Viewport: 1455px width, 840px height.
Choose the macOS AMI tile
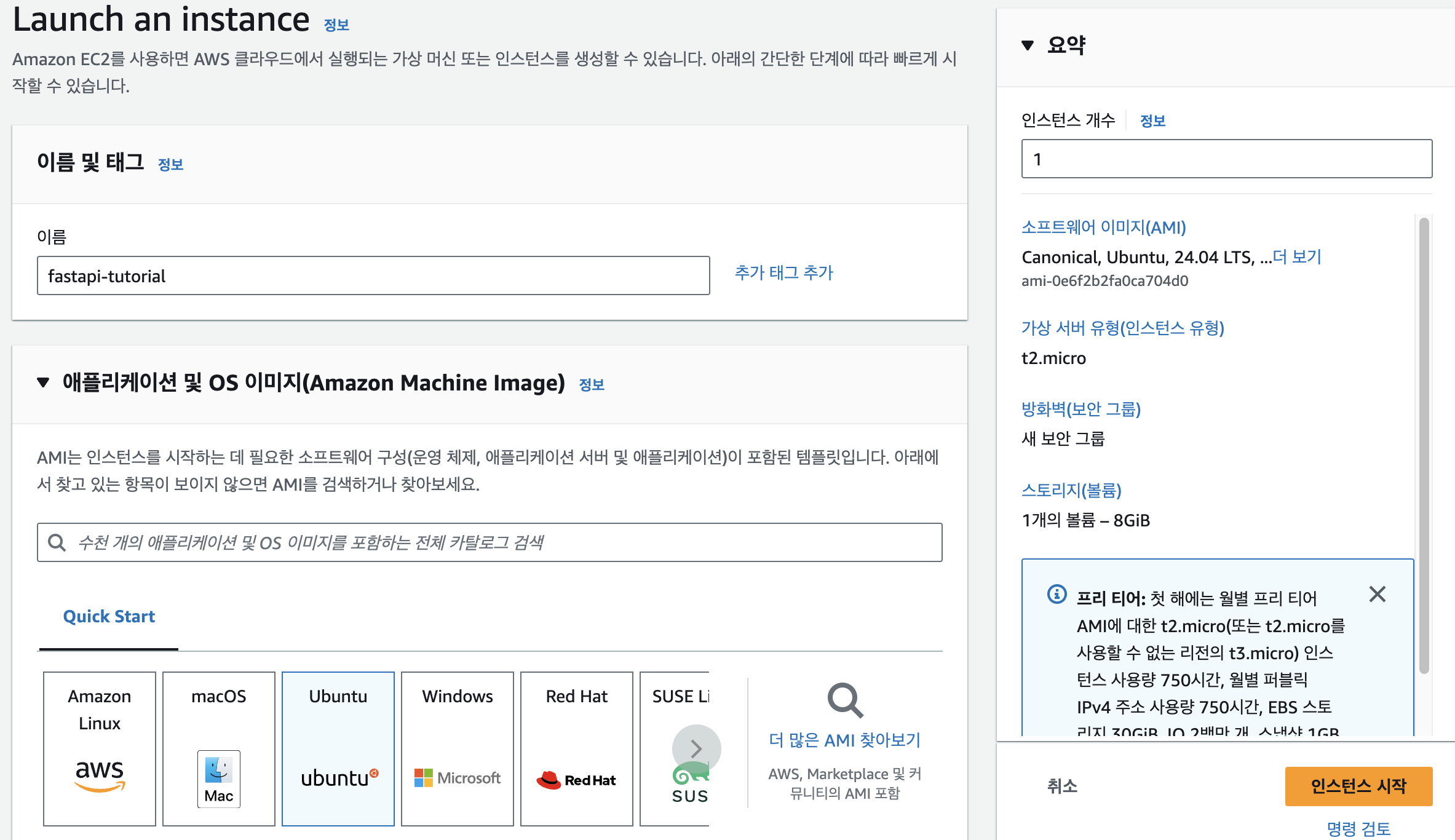click(x=218, y=748)
